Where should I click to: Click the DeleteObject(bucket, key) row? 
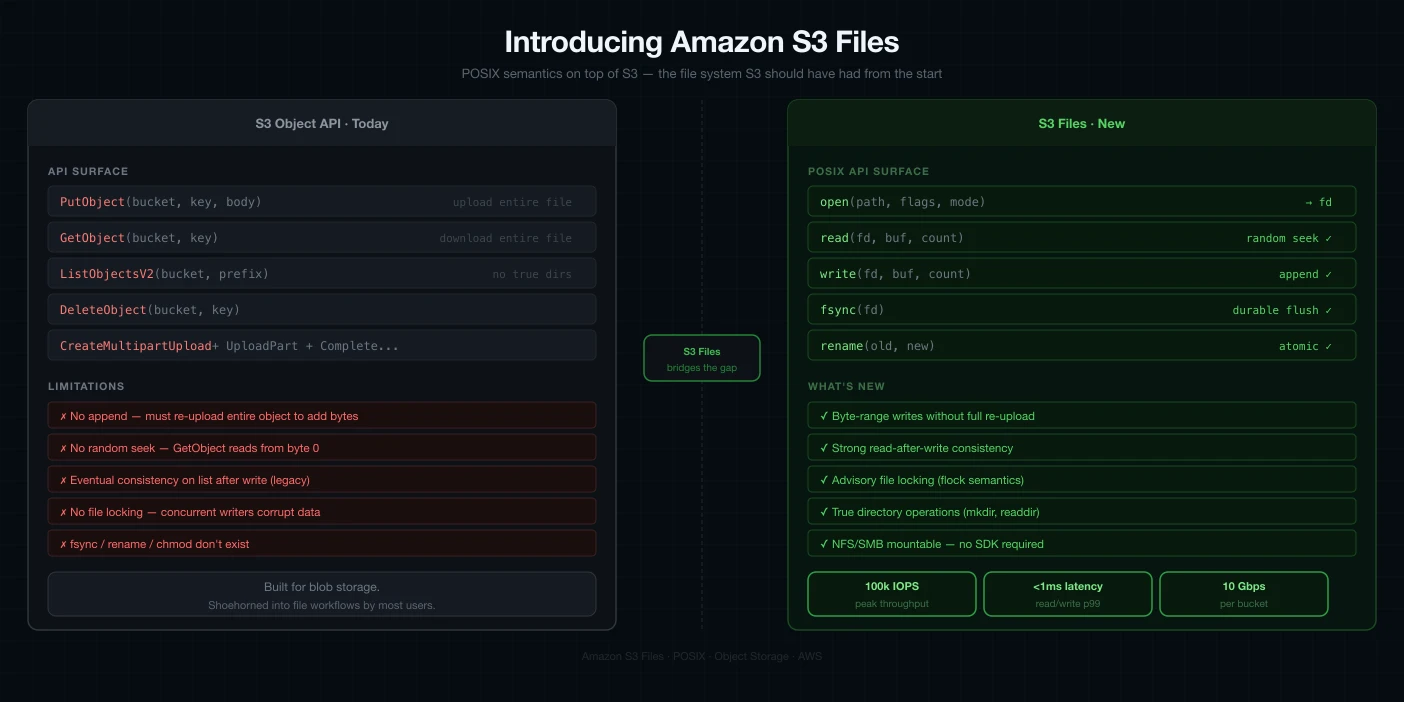tap(322, 310)
